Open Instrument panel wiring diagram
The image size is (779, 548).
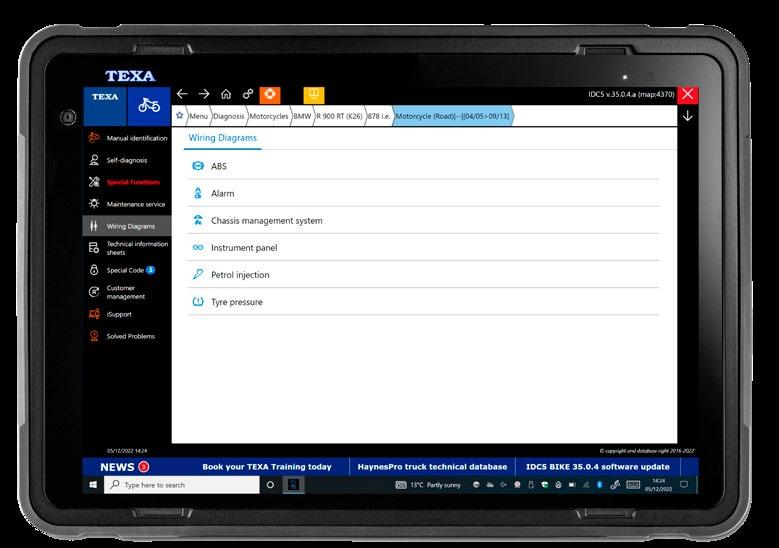(x=423, y=247)
